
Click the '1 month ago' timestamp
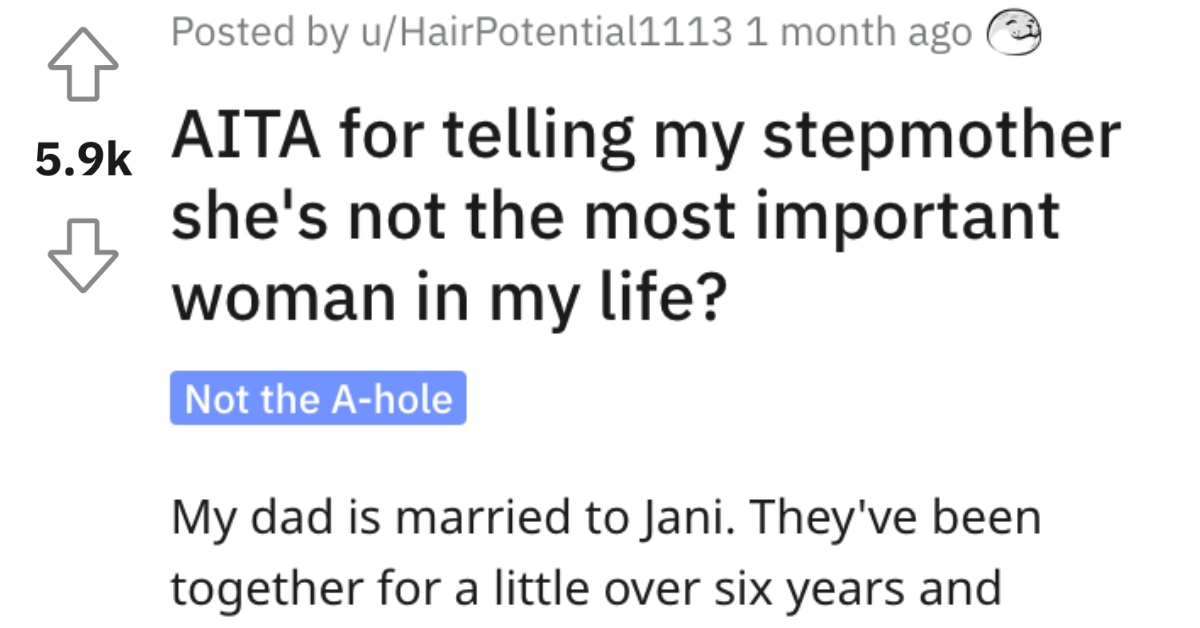pos(858,33)
